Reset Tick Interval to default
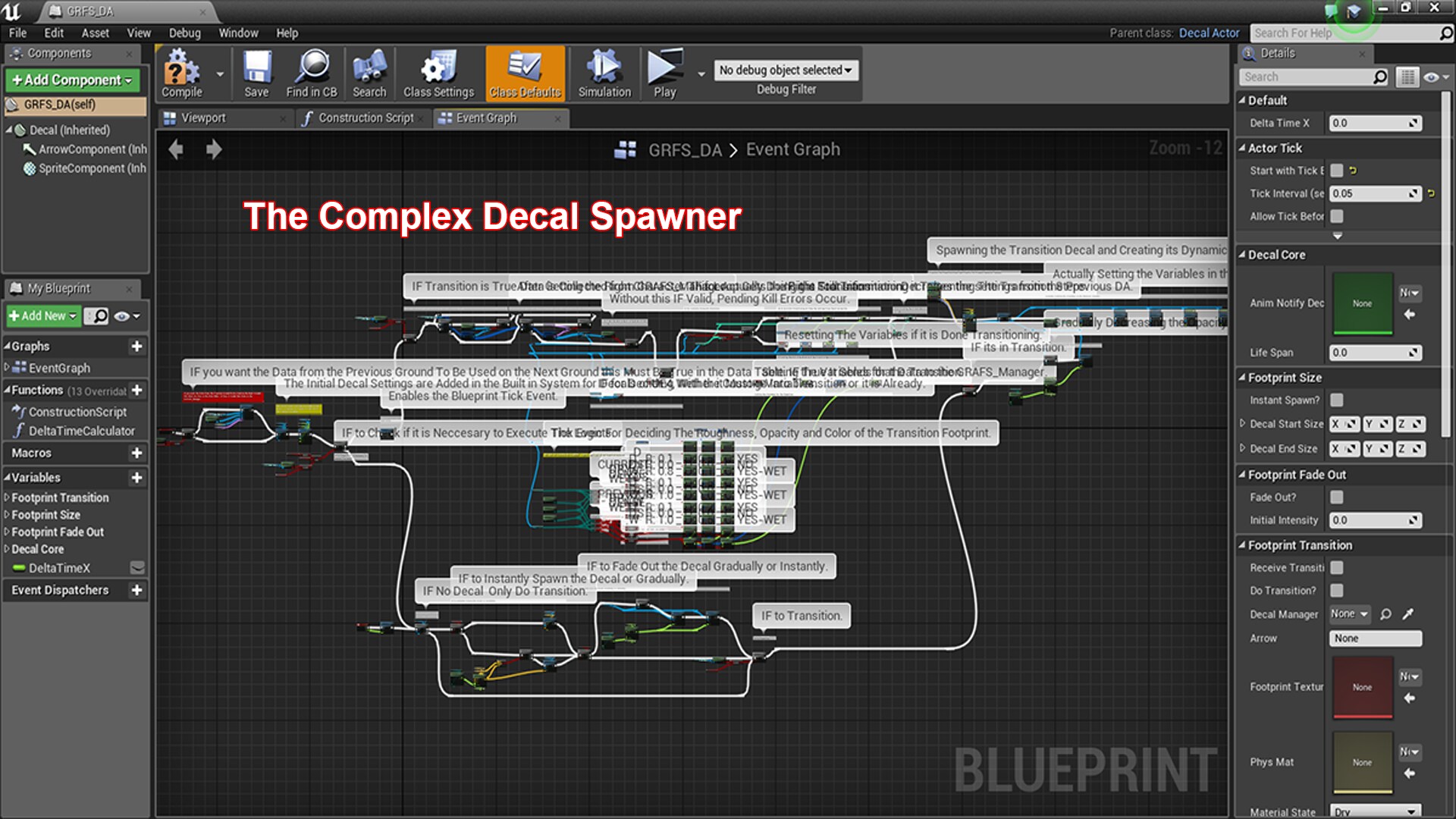This screenshot has width=1456, height=819. [x=1431, y=193]
